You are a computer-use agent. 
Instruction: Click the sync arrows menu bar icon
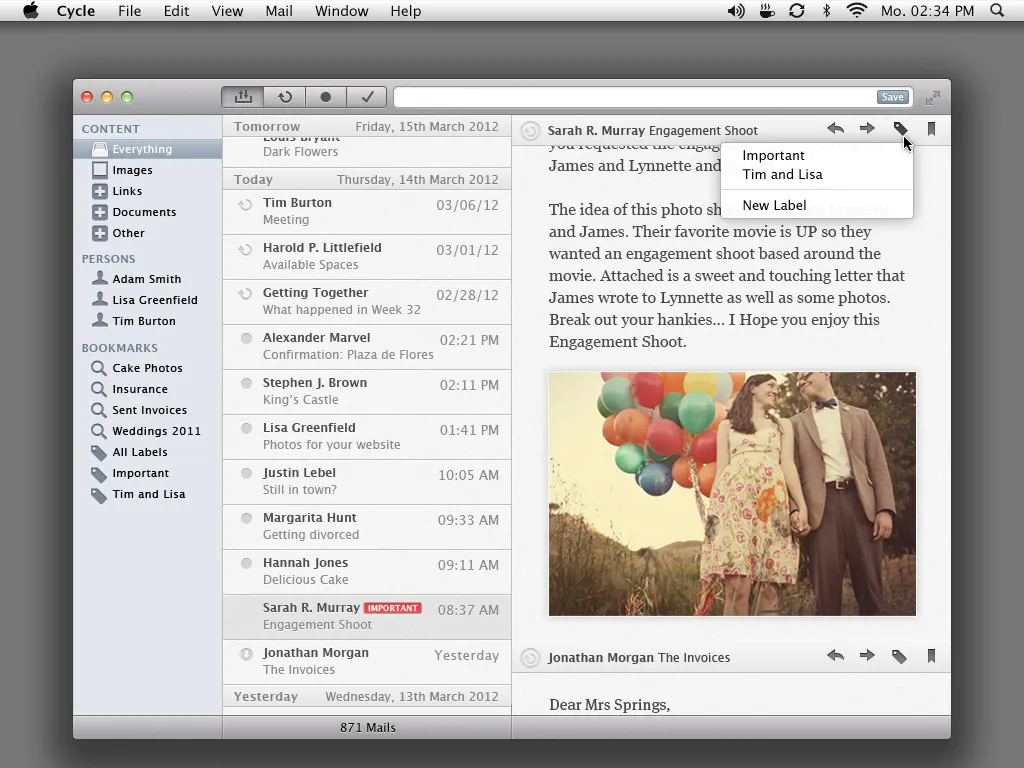797,10
